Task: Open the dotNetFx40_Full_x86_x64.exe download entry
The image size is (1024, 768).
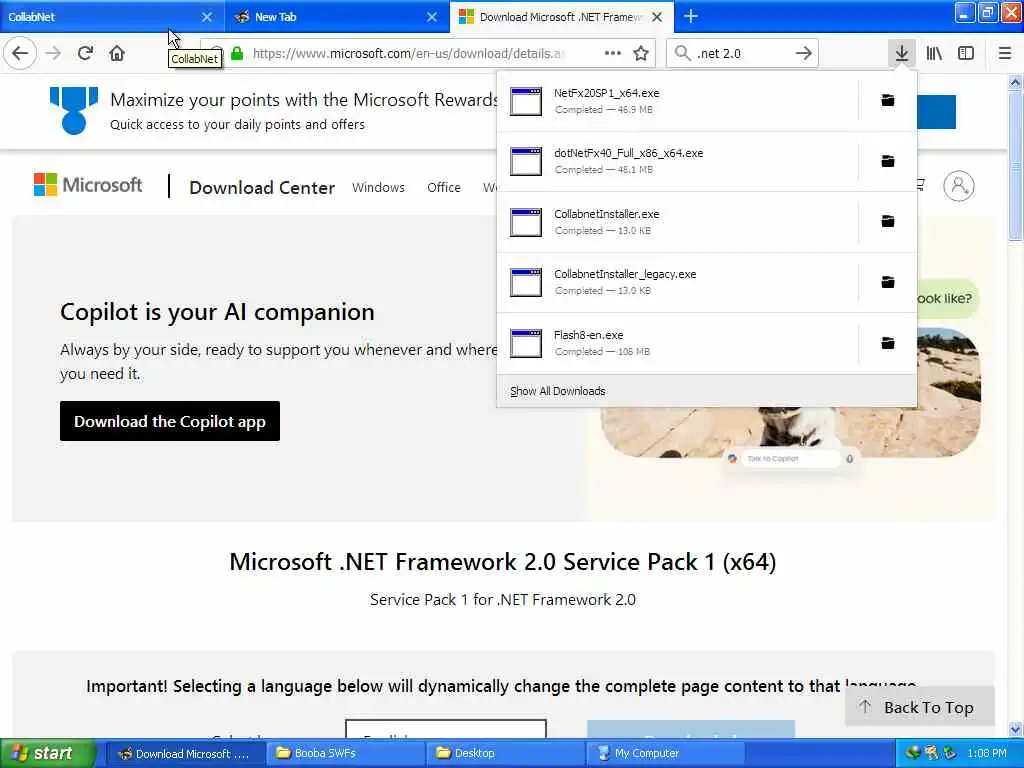Action: (677, 161)
